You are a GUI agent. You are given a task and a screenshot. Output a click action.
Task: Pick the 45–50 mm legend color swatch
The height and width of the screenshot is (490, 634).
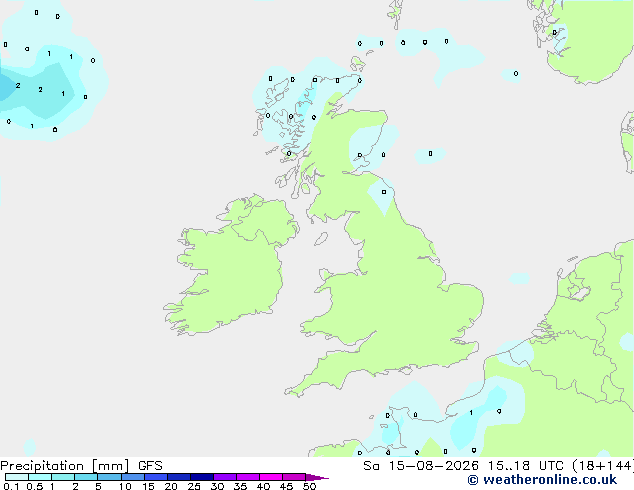click(294, 477)
